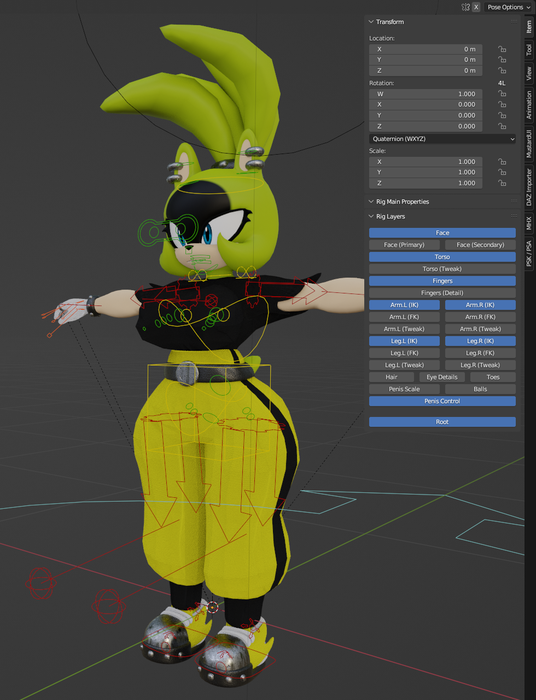The height and width of the screenshot is (700, 536).
Task: Enable the Arm.L (Tweak) layer
Action: 404,329
